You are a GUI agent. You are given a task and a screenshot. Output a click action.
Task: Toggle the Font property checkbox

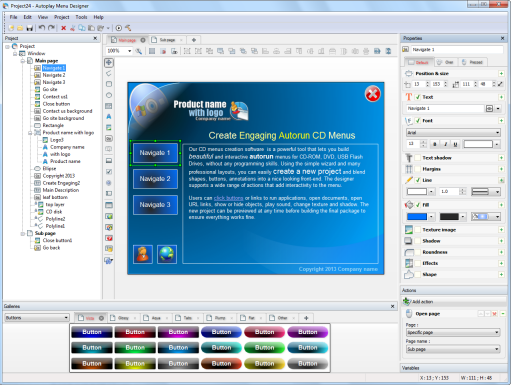point(418,121)
